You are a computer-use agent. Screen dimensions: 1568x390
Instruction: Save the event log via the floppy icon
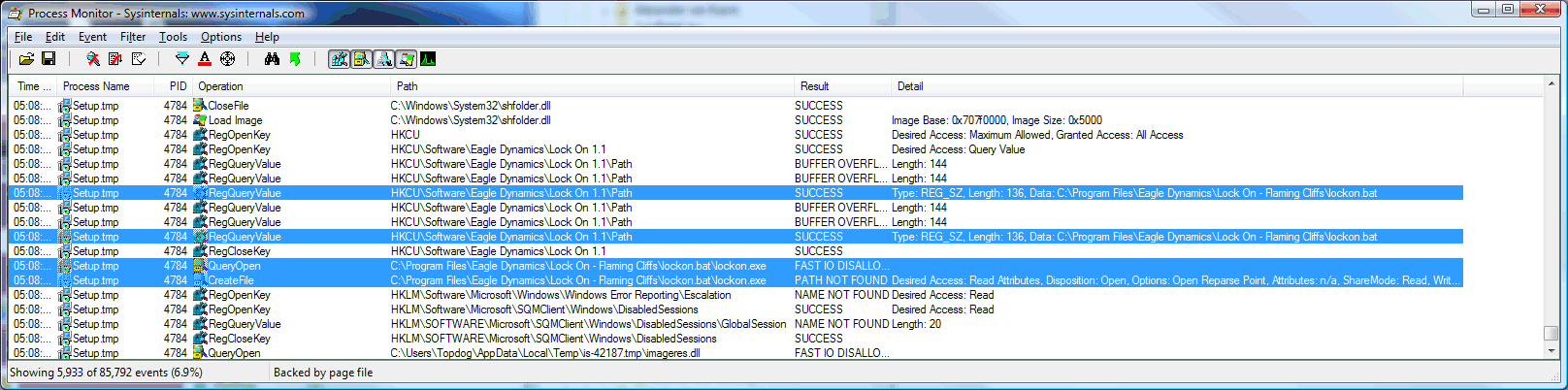tap(48, 59)
